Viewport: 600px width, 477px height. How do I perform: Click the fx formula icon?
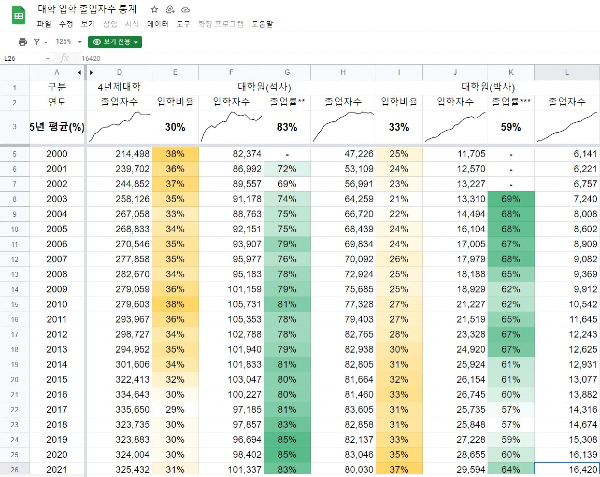(x=64, y=58)
